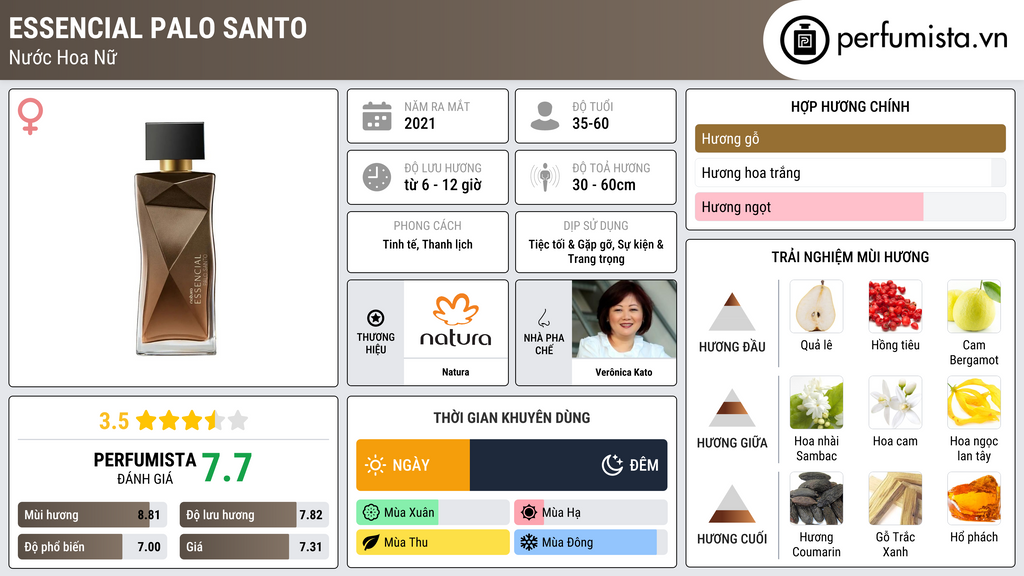Select the Hương Coumarin note image
The width and height of the screenshot is (1024, 576).
point(816,498)
